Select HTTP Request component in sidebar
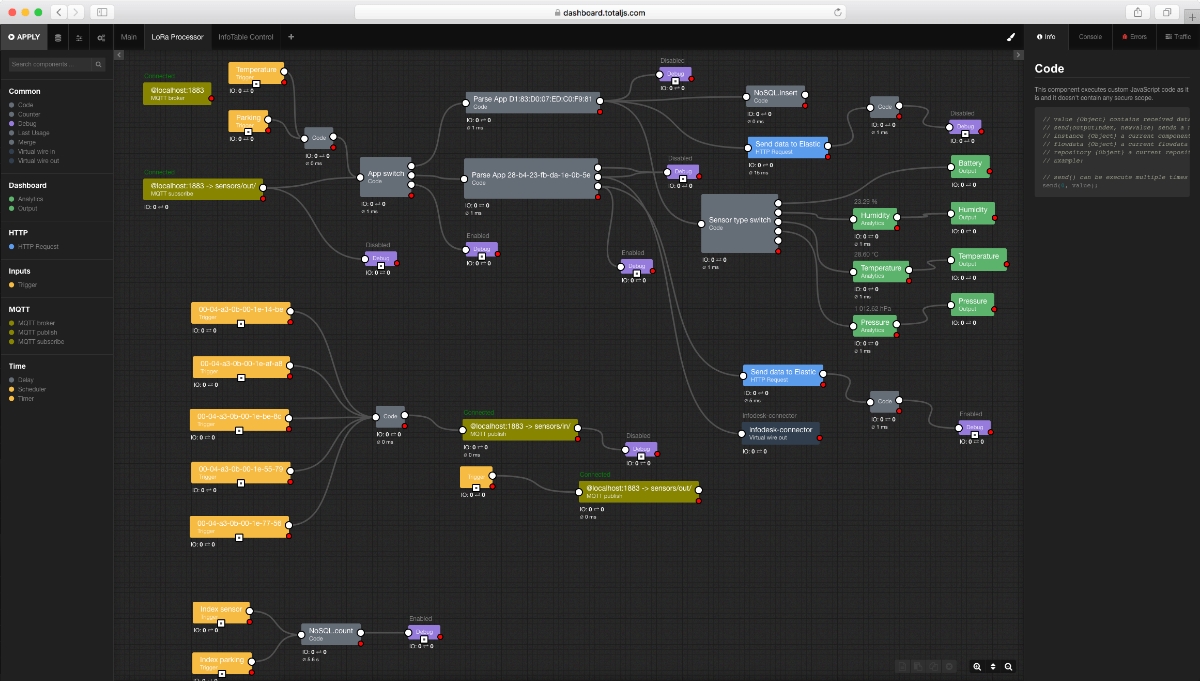The width and height of the screenshot is (1200, 681). [39, 246]
